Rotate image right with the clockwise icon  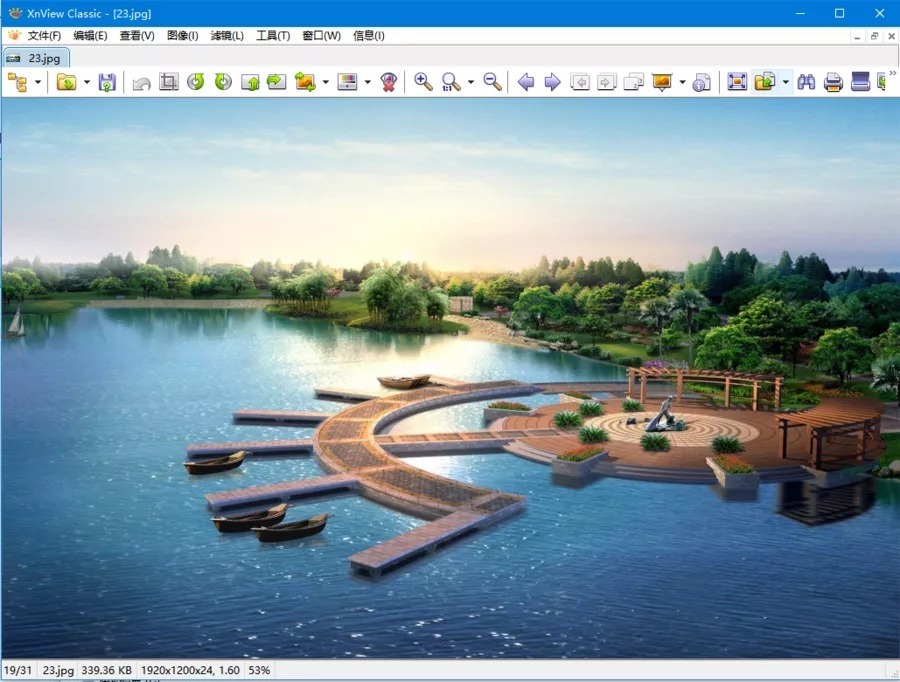223,82
